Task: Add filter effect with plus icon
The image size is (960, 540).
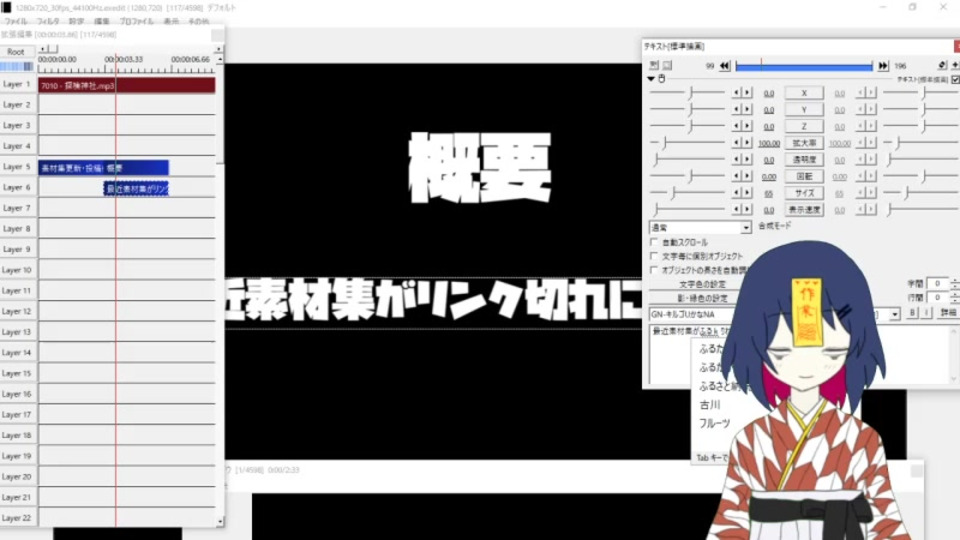Action: click(x=955, y=65)
